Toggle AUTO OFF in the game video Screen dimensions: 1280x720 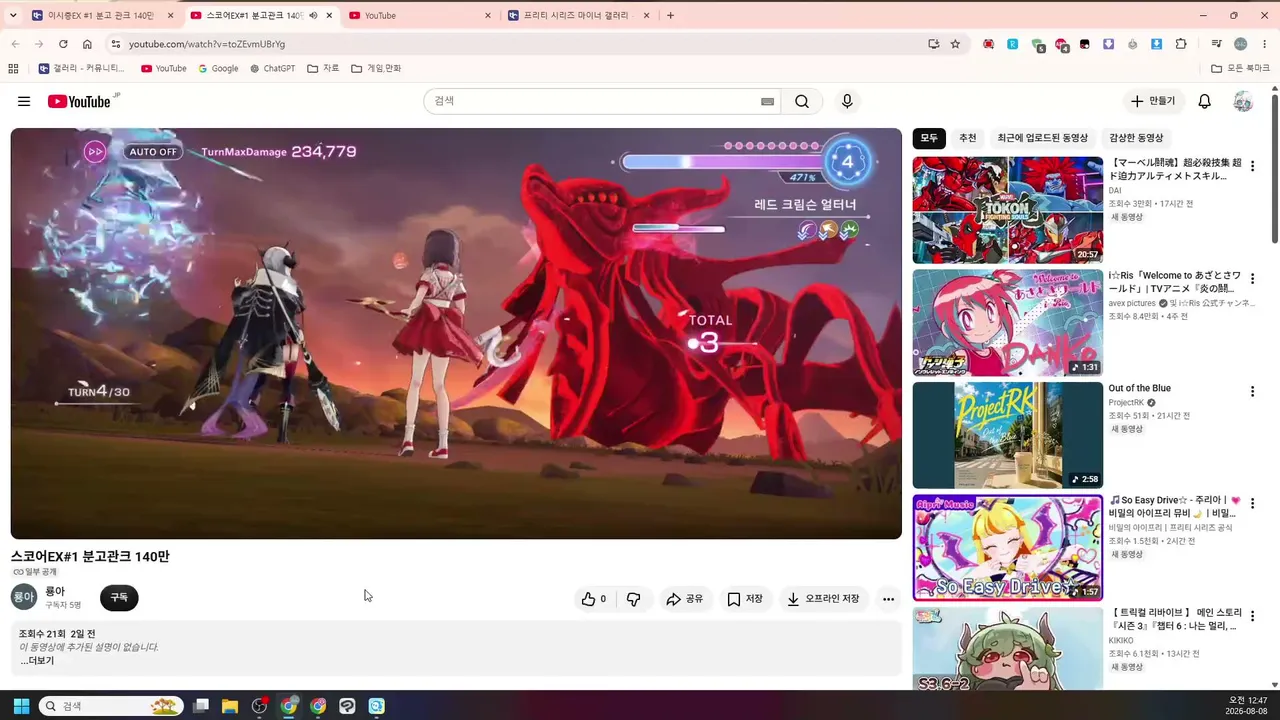tap(153, 152)
